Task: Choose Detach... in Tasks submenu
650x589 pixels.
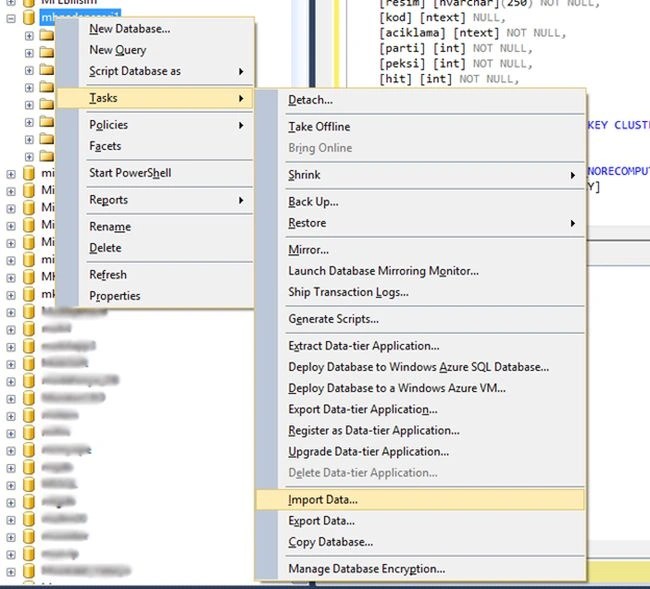Action: pos(420,100)
